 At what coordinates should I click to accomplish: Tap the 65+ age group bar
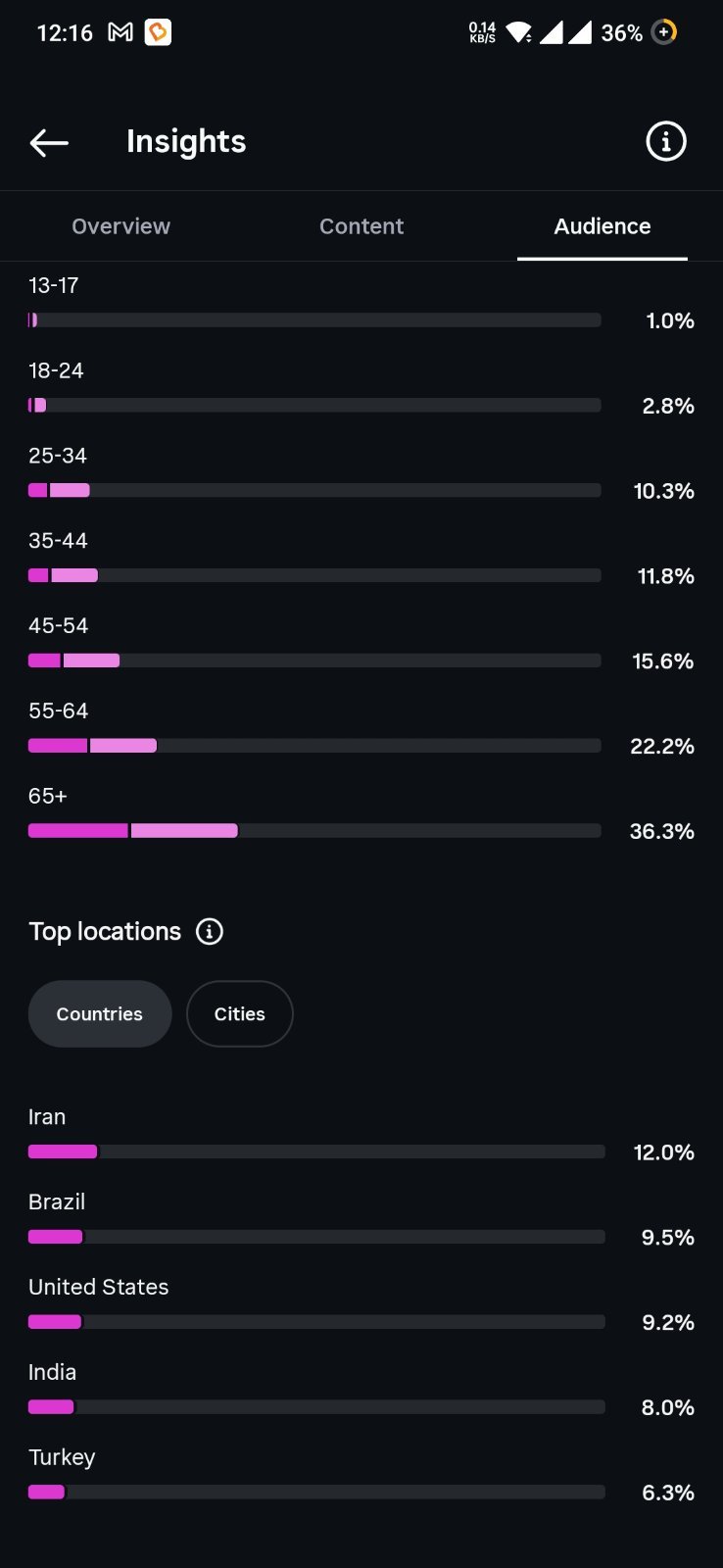click(x=314, y=831)
